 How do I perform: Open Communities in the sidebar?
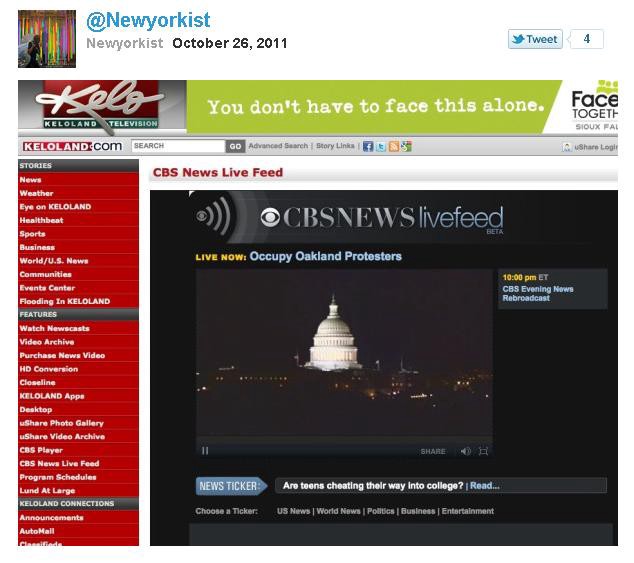click(x=78, y=274)
